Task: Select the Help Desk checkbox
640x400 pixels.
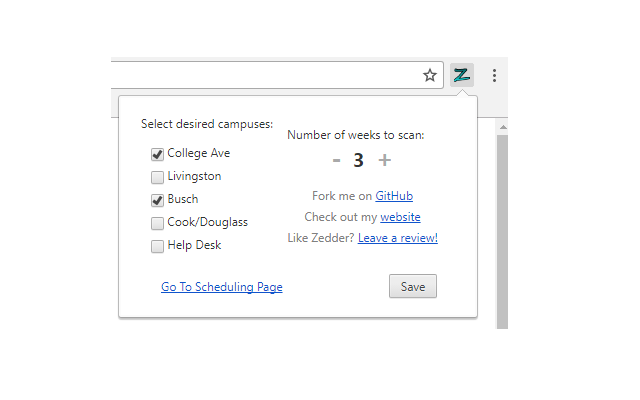Action: point(157,246)
